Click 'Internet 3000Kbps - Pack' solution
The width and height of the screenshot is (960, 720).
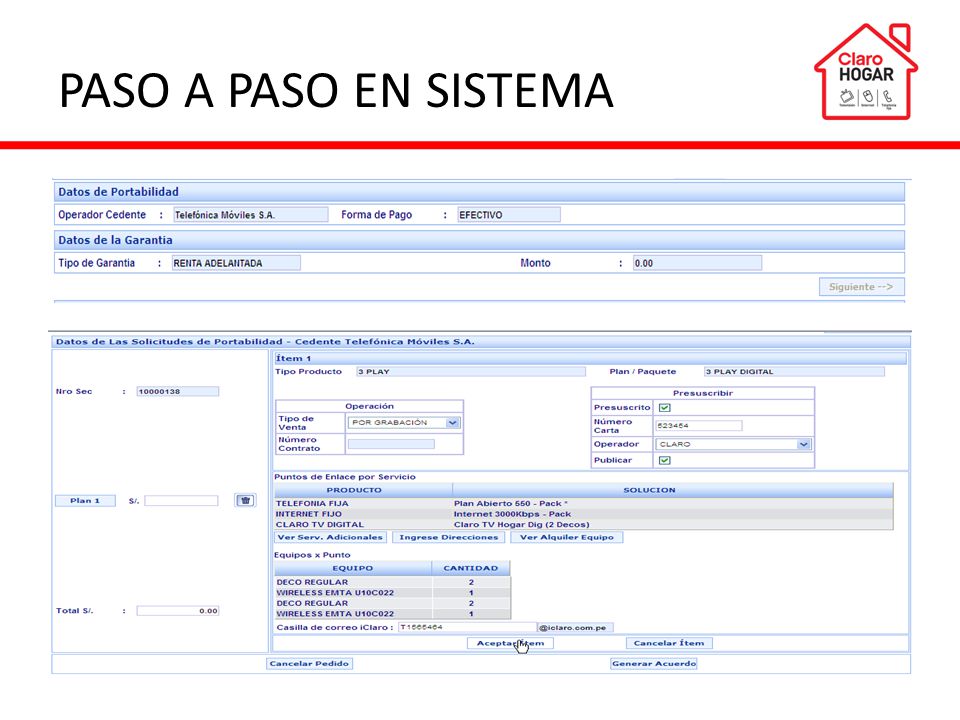[512, 514]
